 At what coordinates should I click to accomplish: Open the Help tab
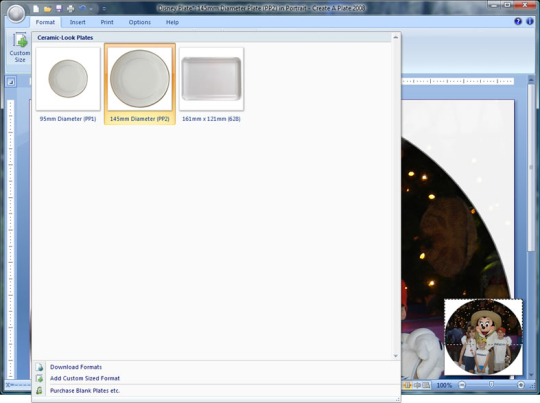[172, 22]
